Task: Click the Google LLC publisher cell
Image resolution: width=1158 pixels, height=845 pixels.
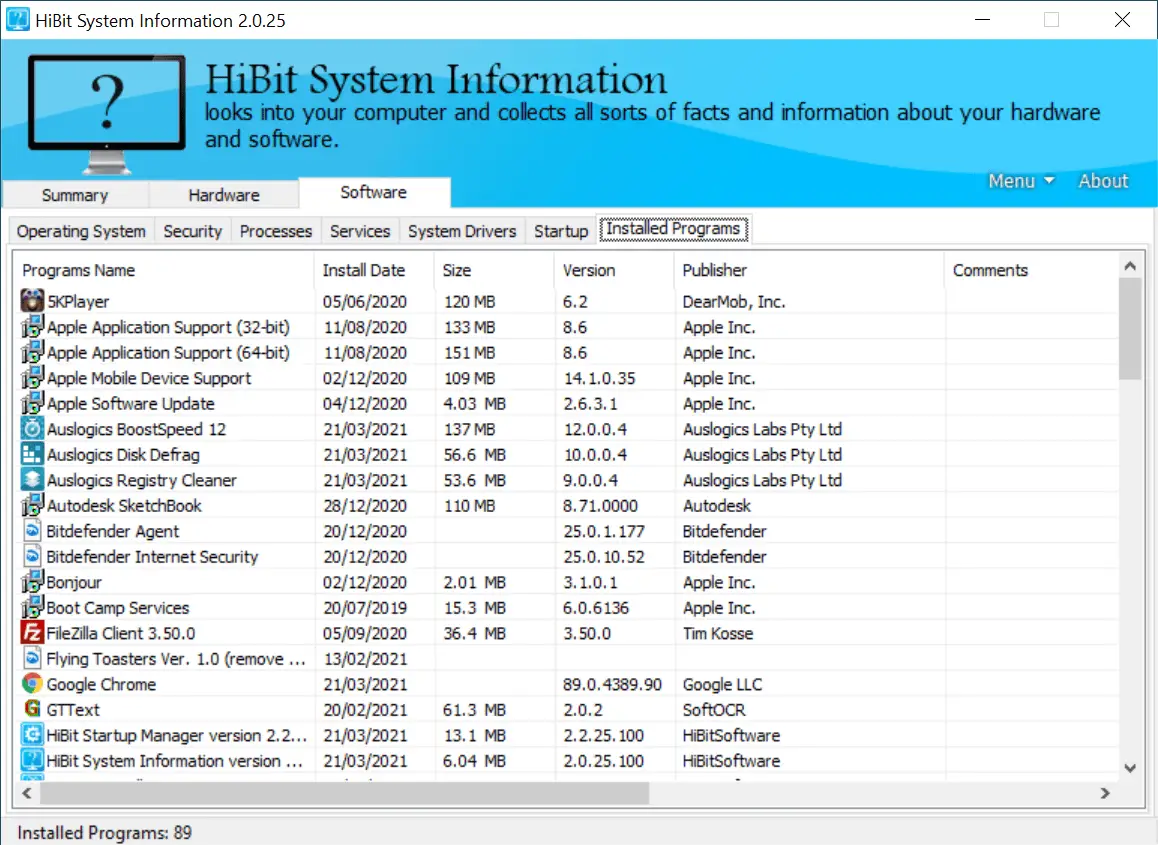Action: pyautogui.click(x=722, y=685)
